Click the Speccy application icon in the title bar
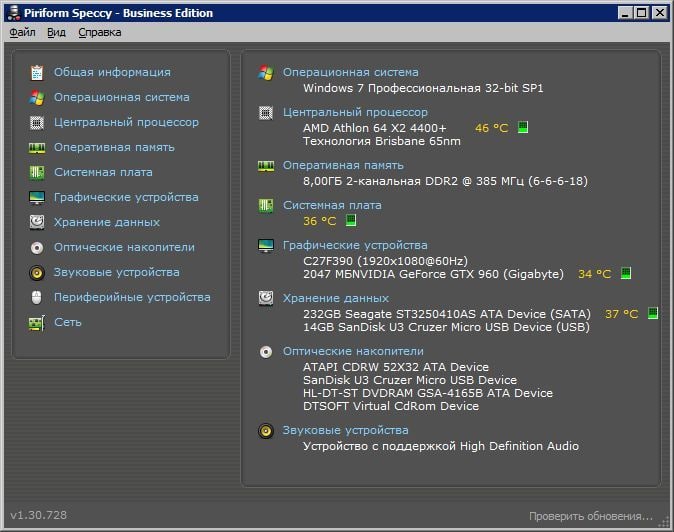674x532 pixels. tap(14, 12)
